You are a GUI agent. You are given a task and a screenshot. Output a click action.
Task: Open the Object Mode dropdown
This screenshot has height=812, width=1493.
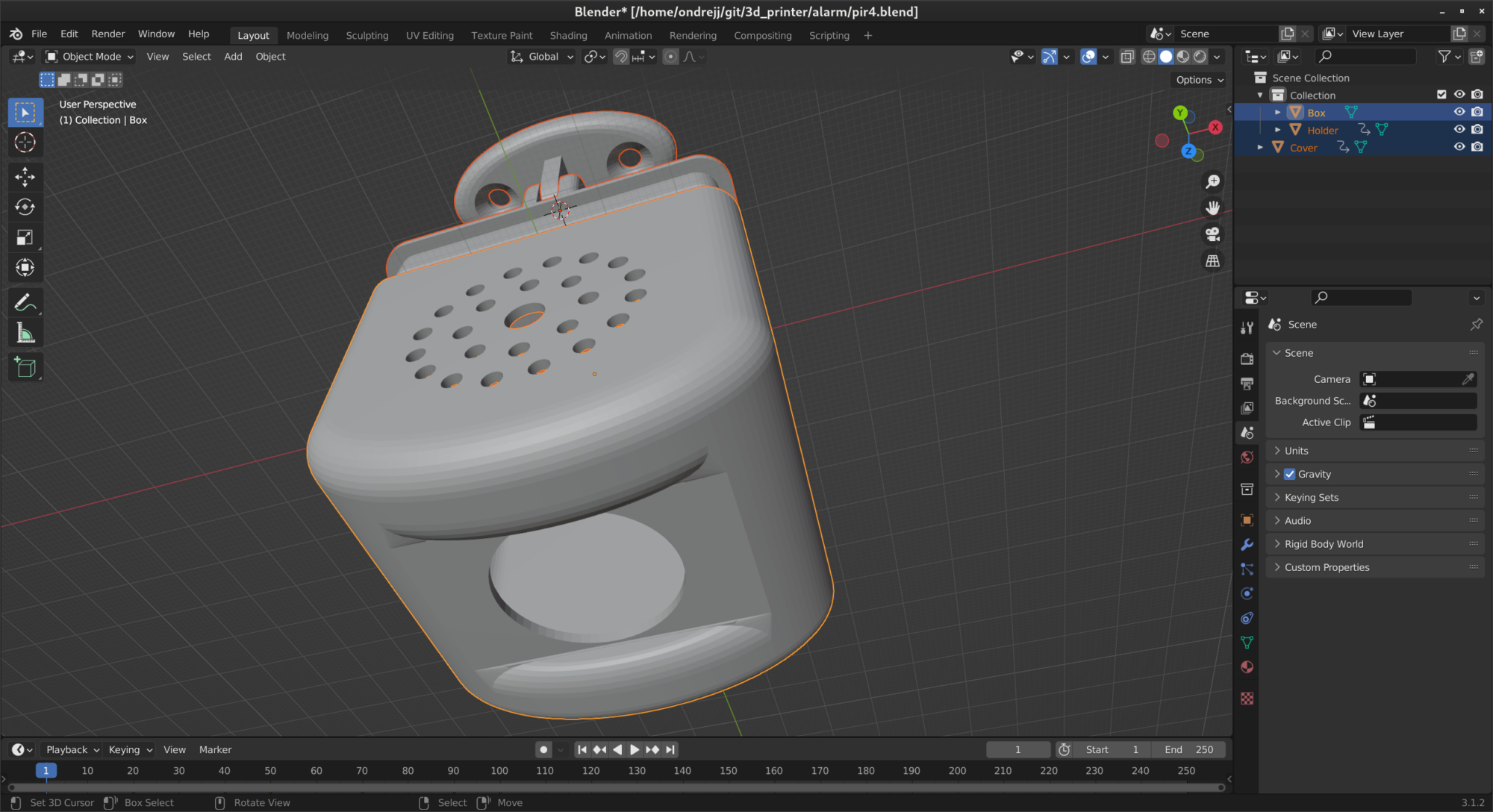pyautogui.click(x=89, y=57)
